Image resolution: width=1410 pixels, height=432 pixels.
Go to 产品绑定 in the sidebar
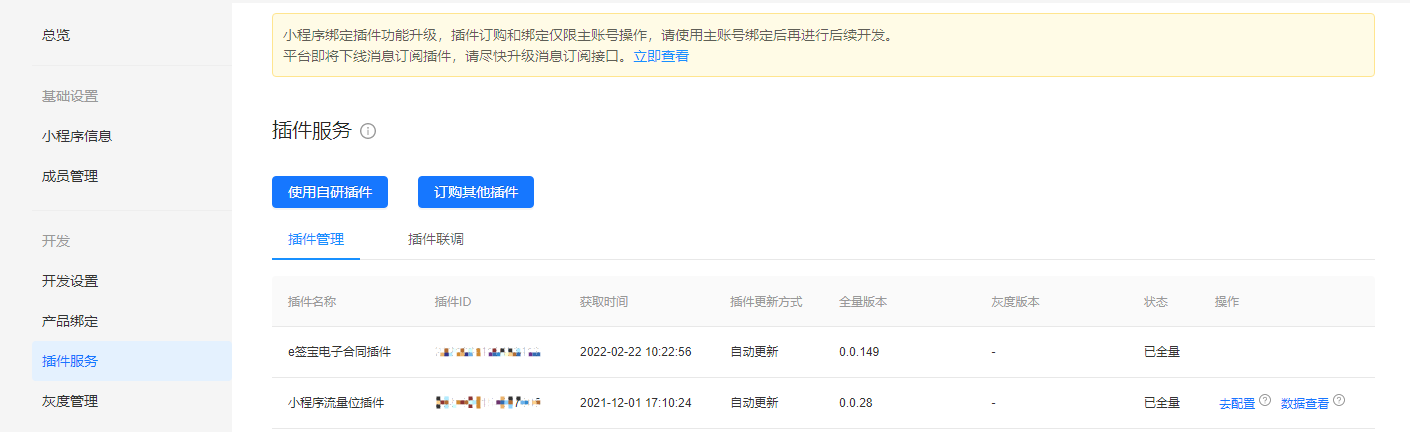coord(70,322)
